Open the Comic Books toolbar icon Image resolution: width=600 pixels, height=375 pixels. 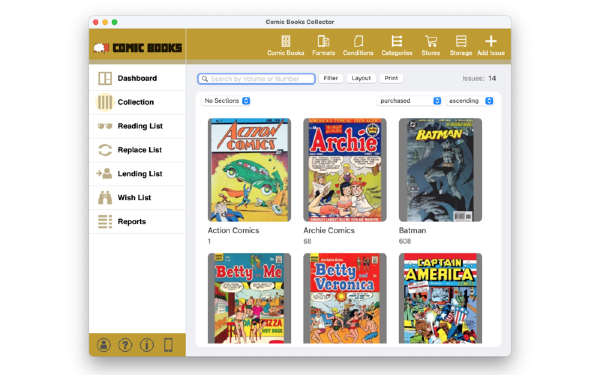tap(286, 41)
